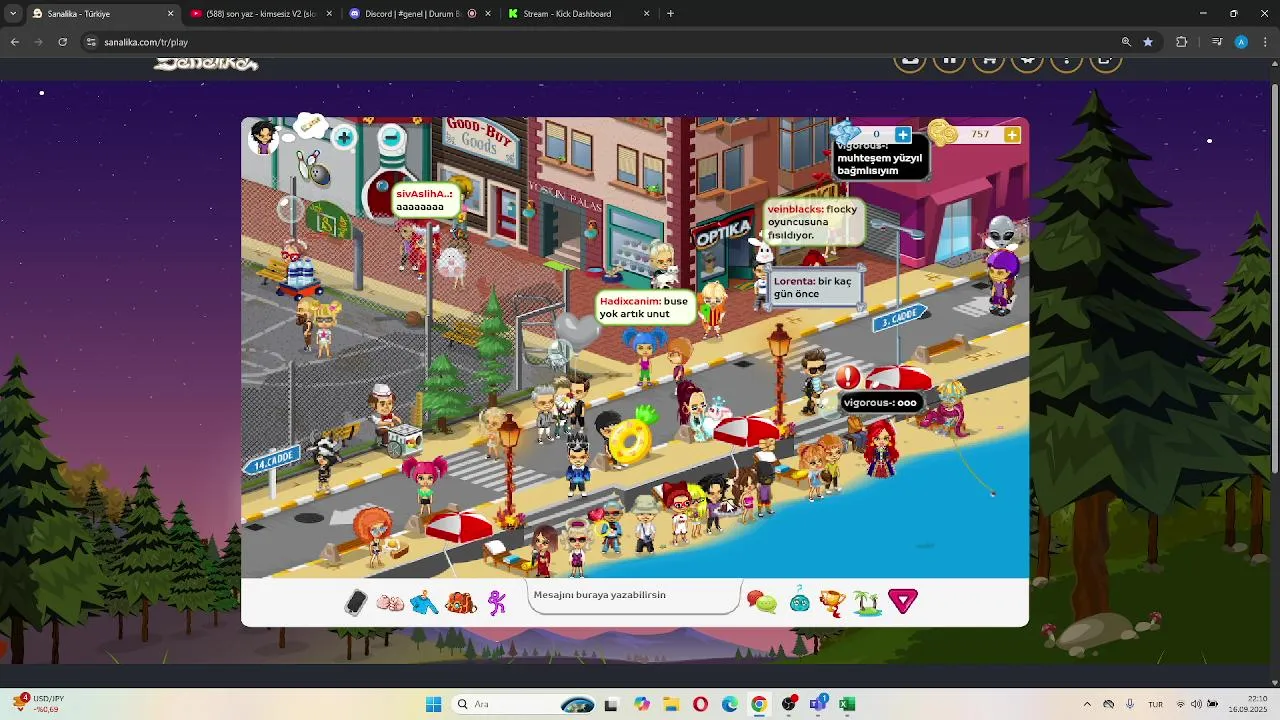This screenshot has width=1280, height=720.
Task: Switch to the Stream - Kick Dashboard tab
Action: [x=578, y=14]
